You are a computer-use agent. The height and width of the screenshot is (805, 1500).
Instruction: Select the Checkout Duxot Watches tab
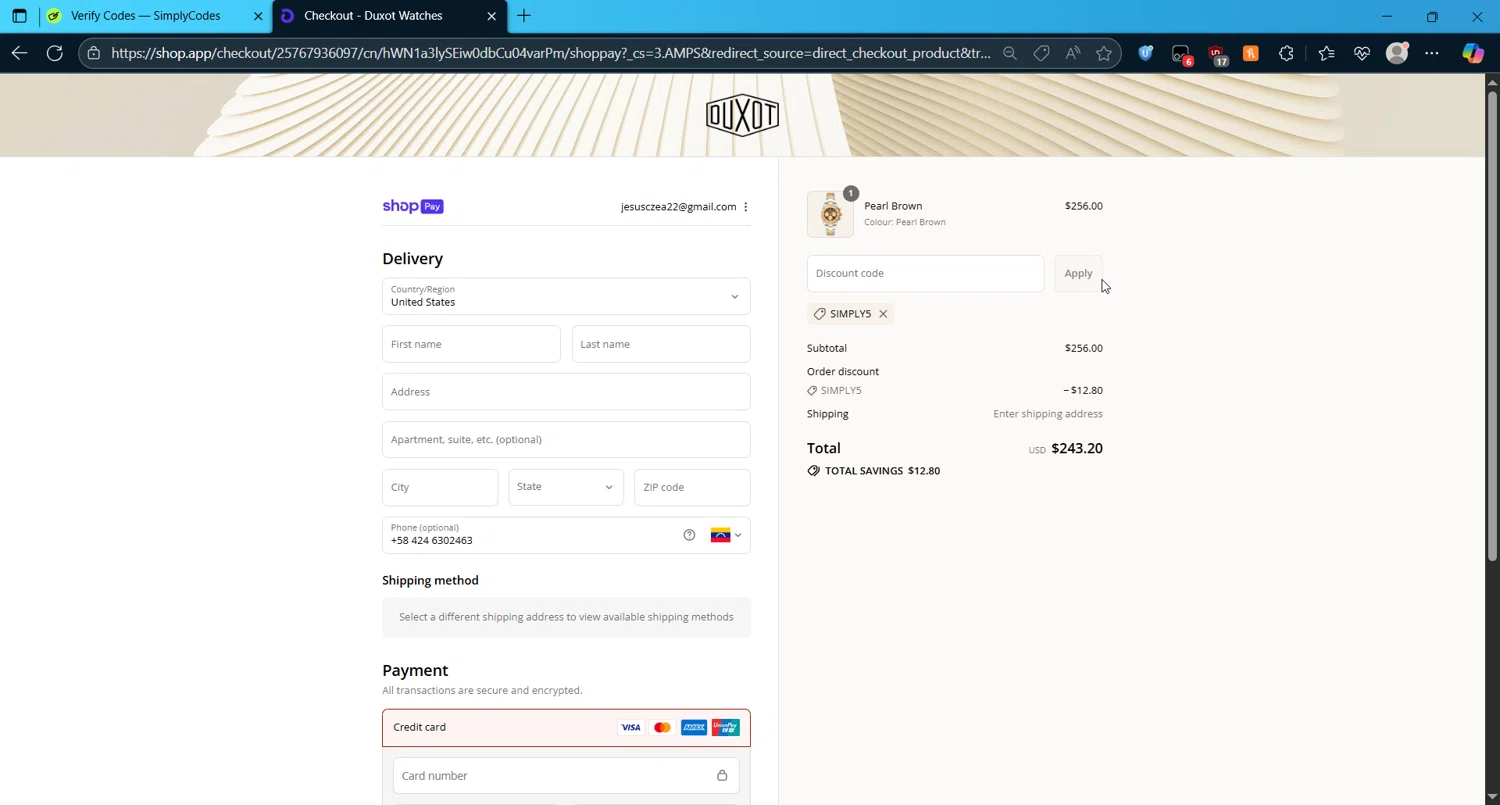point(373,16)
